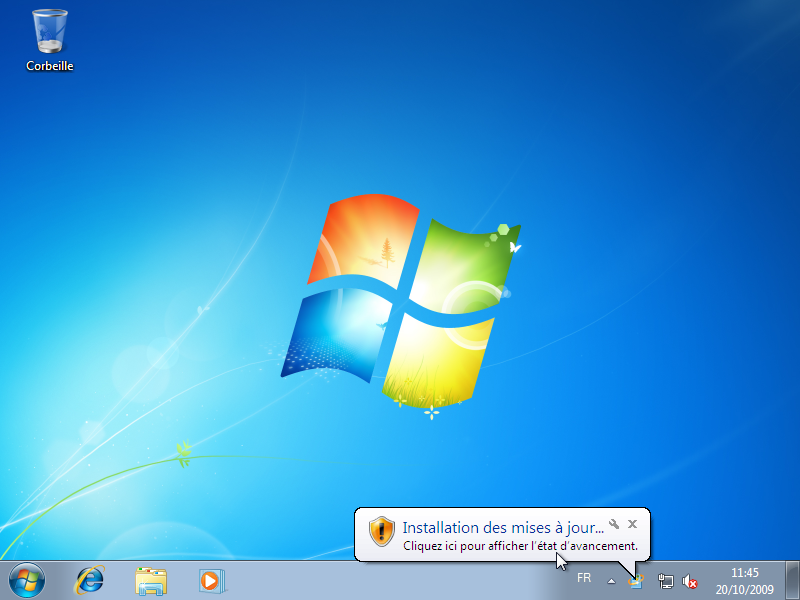Click the date 20/10/2009 in the taskbar

745,588
